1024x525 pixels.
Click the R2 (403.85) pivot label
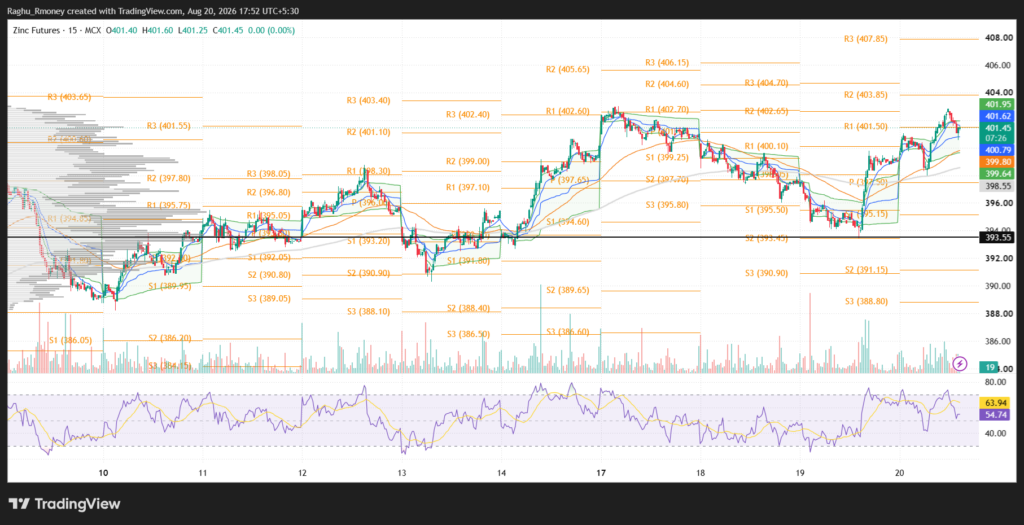click(866, 95)
